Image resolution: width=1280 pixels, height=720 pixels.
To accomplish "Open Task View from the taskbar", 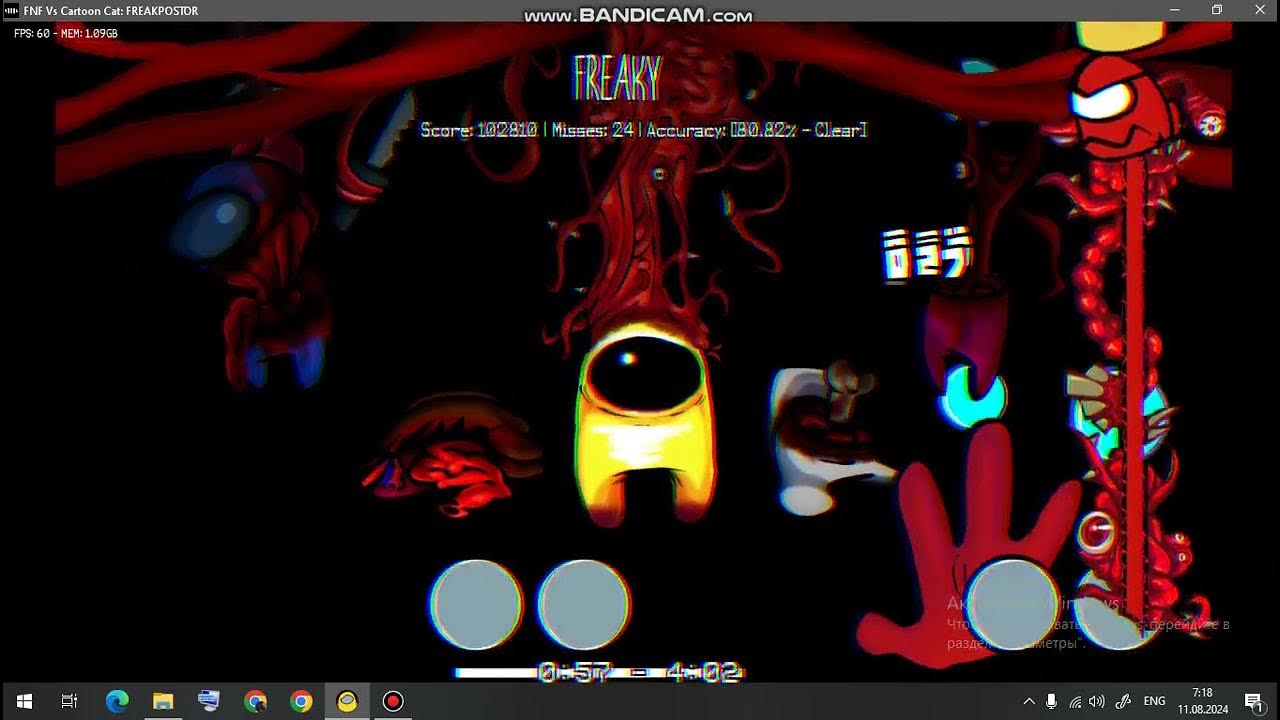I will pos(70,701).
